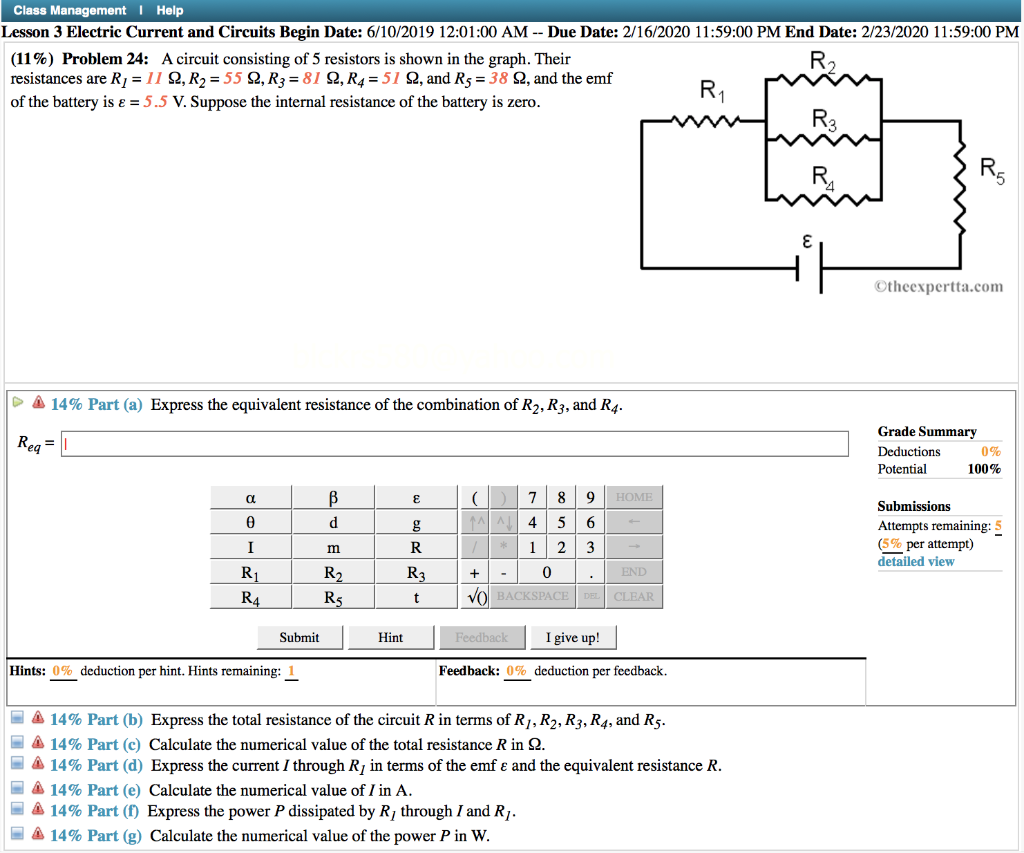Select the ε symbol key on the keypad
Viewport: 1024px width, 853px height.
pos(415,497)
